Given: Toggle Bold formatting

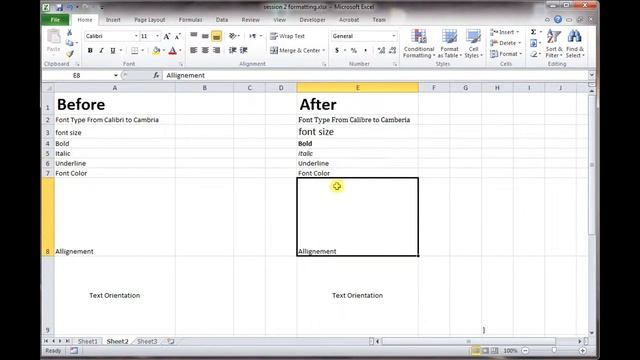Looking at the screenshot, I should 90,51.
